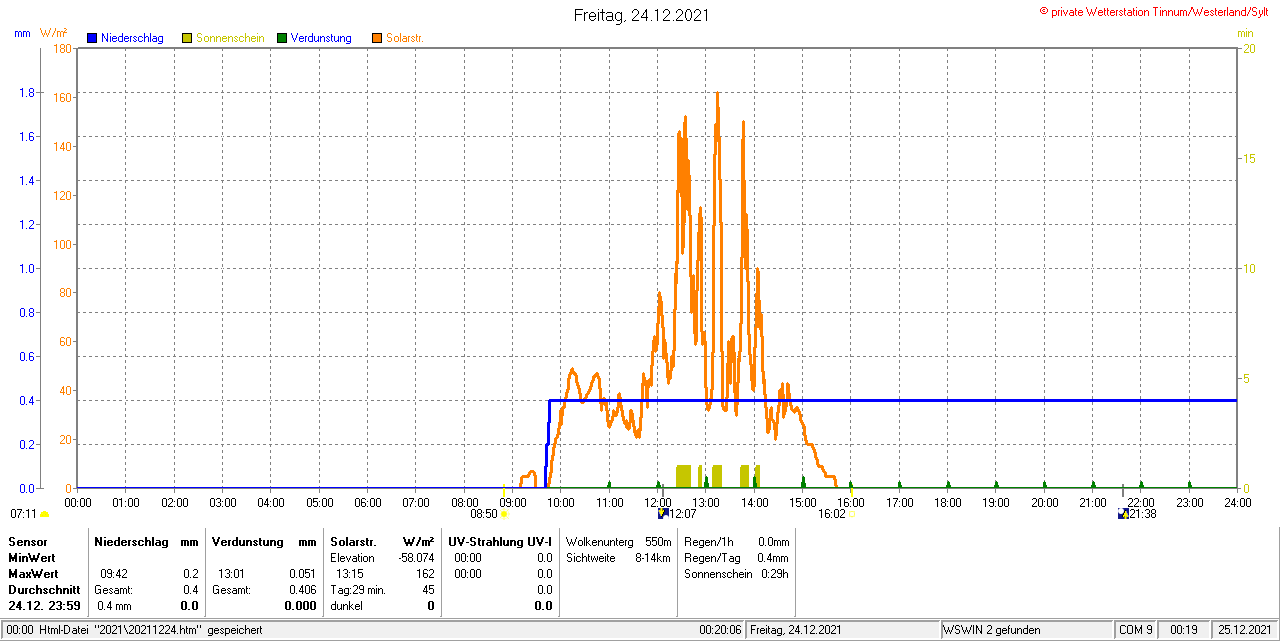Image resolution: width=1280 pixels, height=641 pixels.
Task: Click the 12:00 hour label on time axis
Action: 658,502
